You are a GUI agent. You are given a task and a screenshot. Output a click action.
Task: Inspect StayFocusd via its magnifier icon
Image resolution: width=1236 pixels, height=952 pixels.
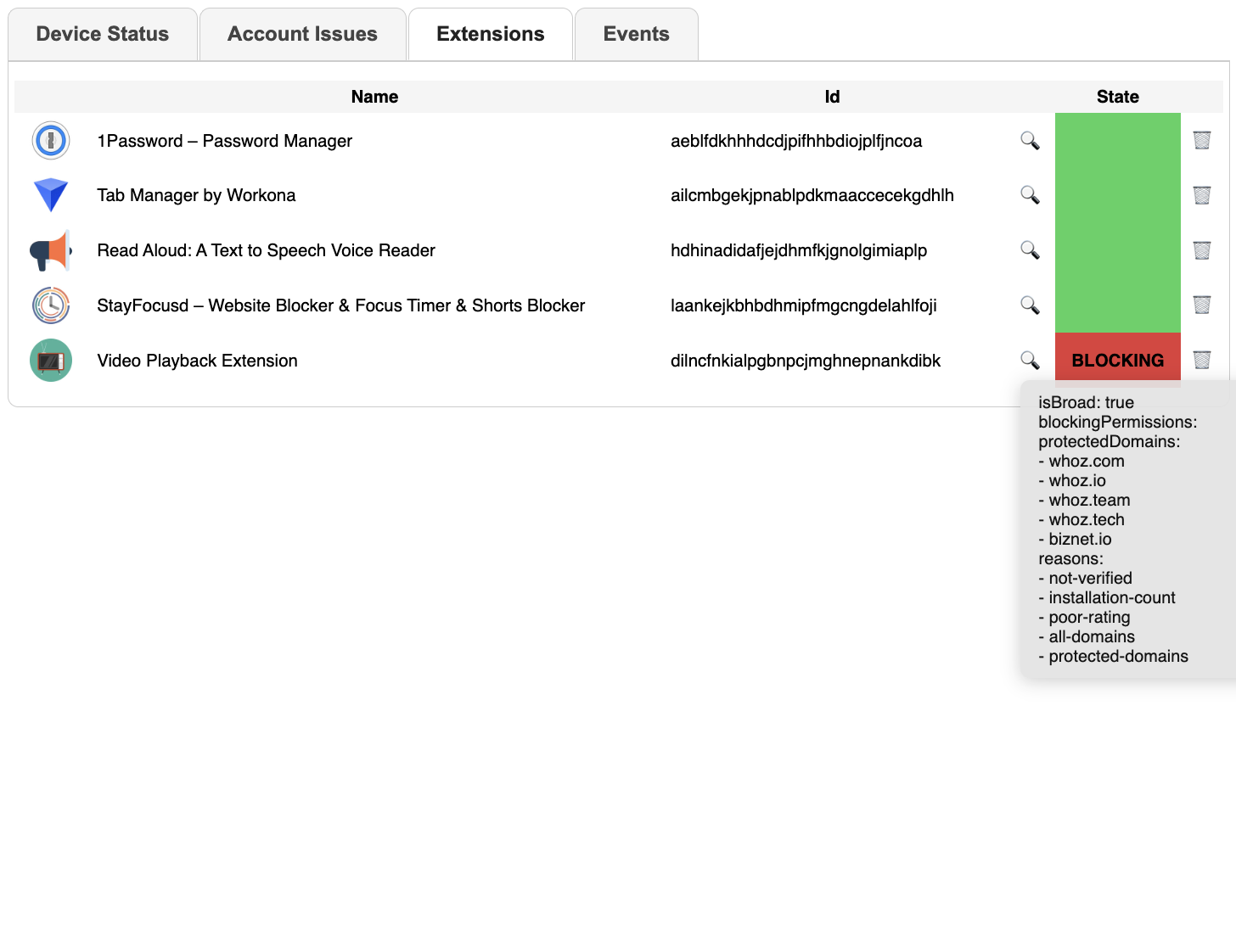point(1029,305)
